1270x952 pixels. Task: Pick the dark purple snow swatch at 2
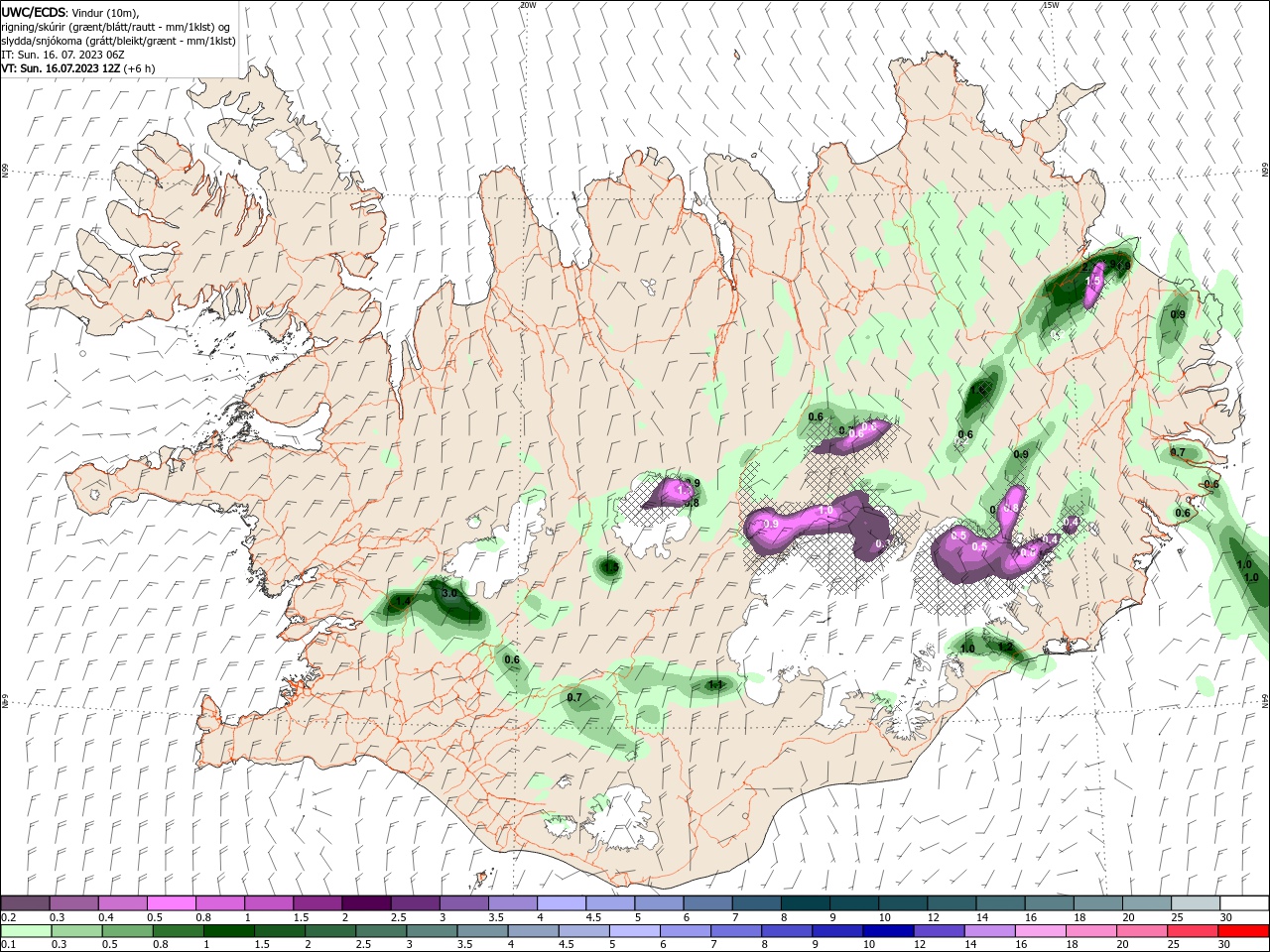pyautogui.click(x=365, y=903)
